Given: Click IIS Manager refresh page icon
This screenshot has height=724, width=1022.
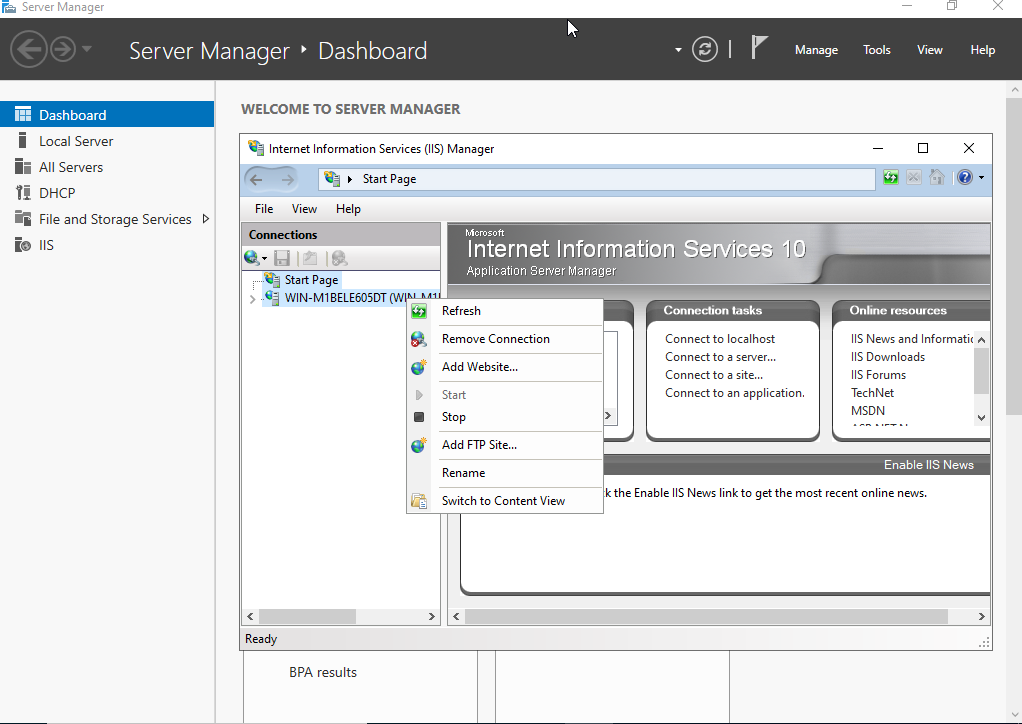Looking at the screenshot, I should coord(890,177).
